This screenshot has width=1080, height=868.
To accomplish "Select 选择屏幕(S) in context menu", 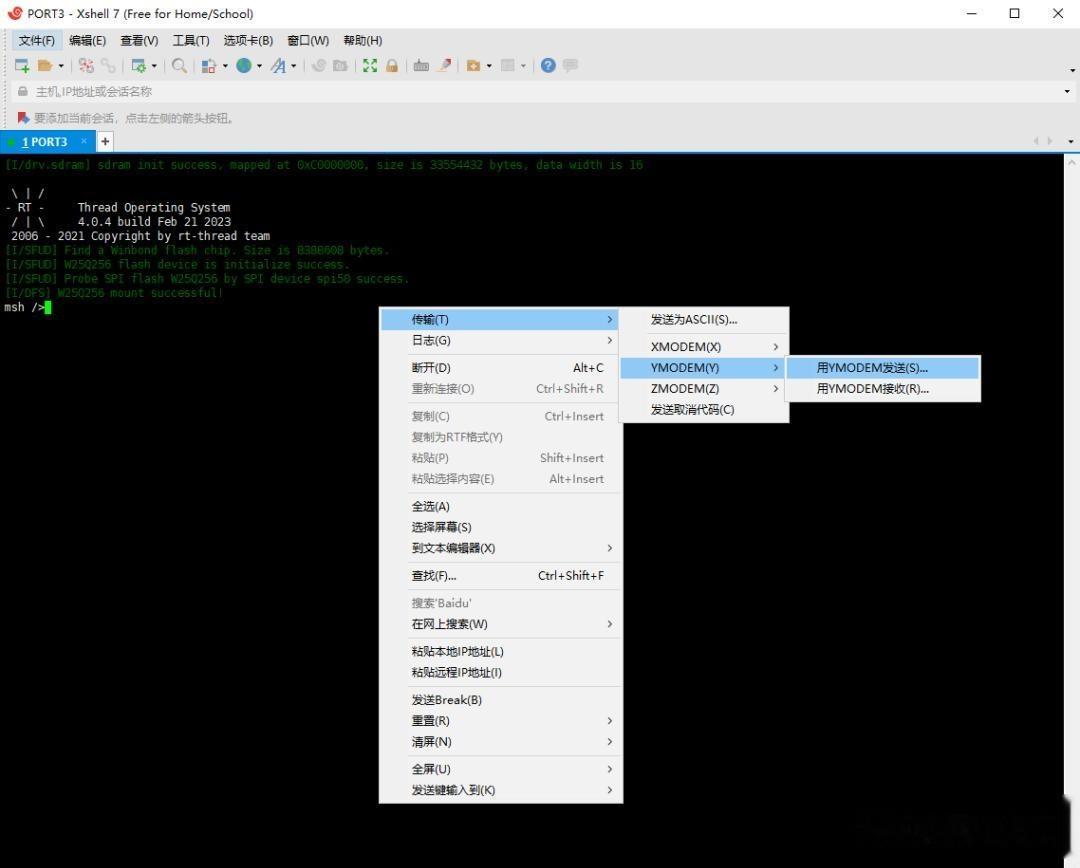I will [501, 527].
